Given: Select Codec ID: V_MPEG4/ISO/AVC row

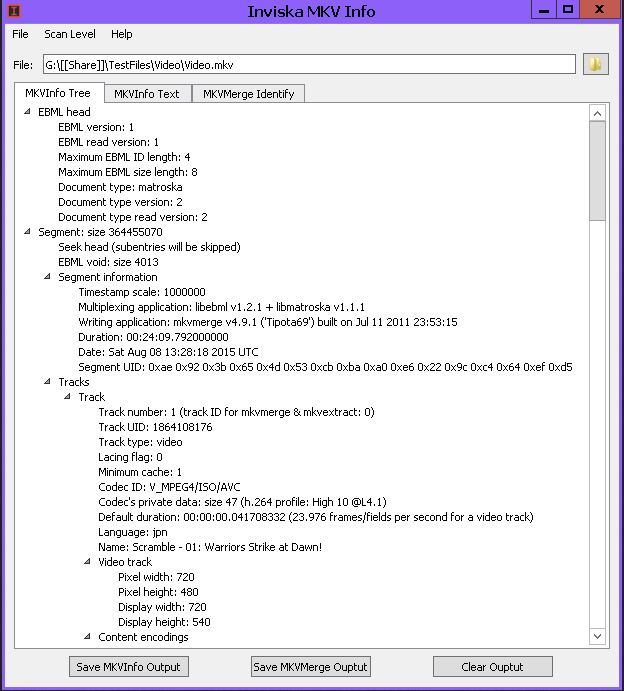Looking at the screenshot, I should click(170, 487).
